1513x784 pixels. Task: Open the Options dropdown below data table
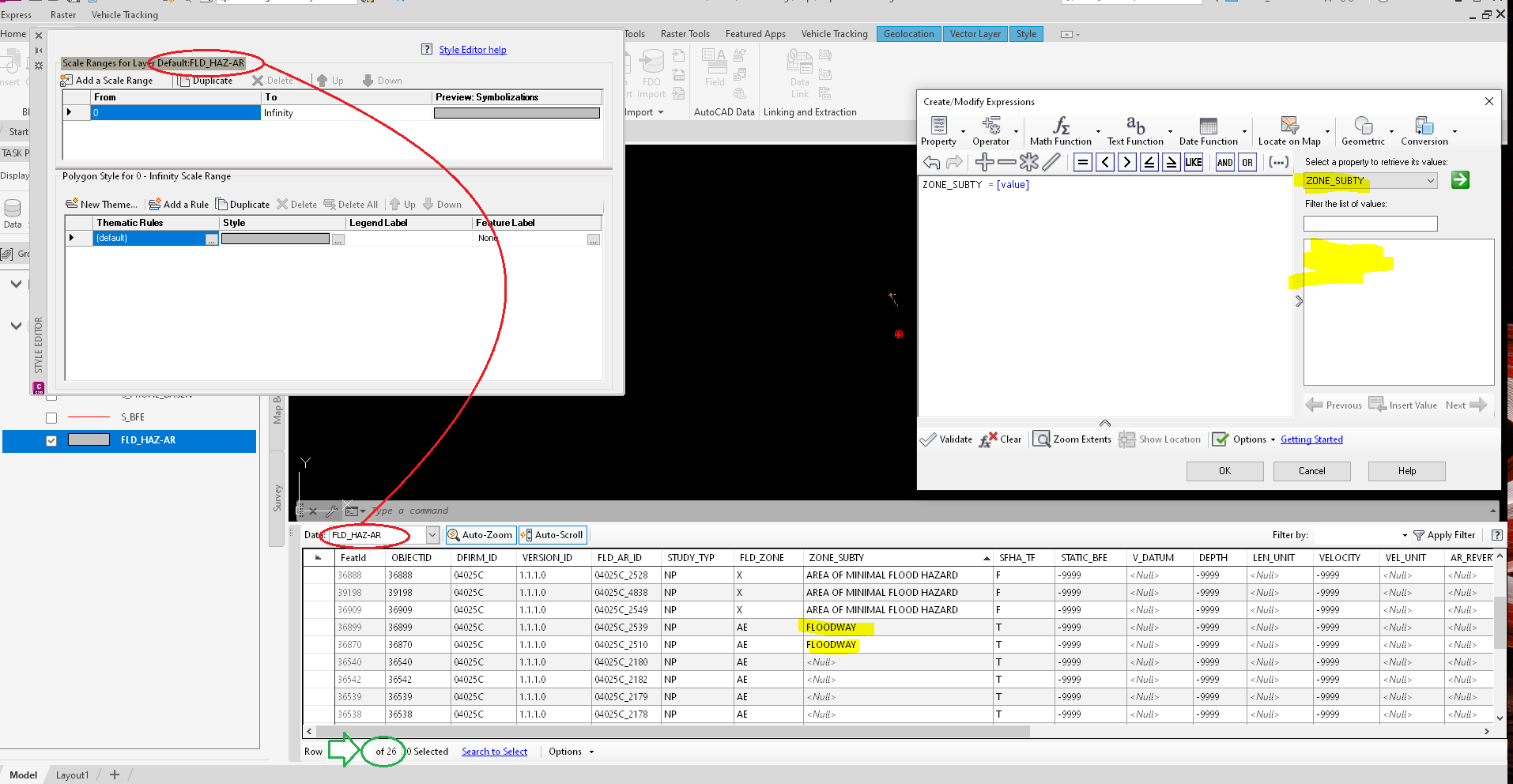pyautogui.click(x=571, y=752)
